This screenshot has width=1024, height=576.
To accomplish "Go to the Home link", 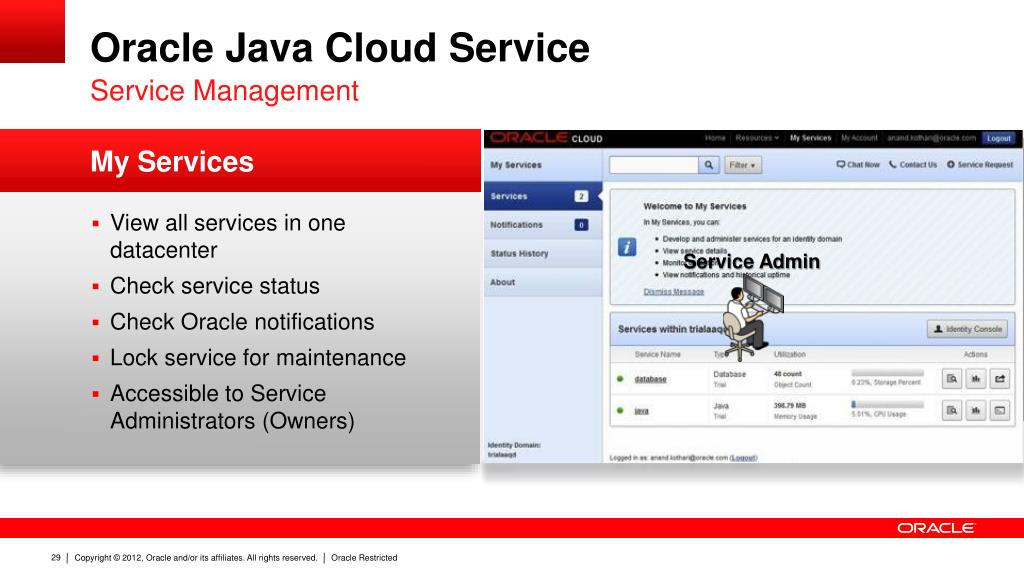I will [x=715, y=138].
